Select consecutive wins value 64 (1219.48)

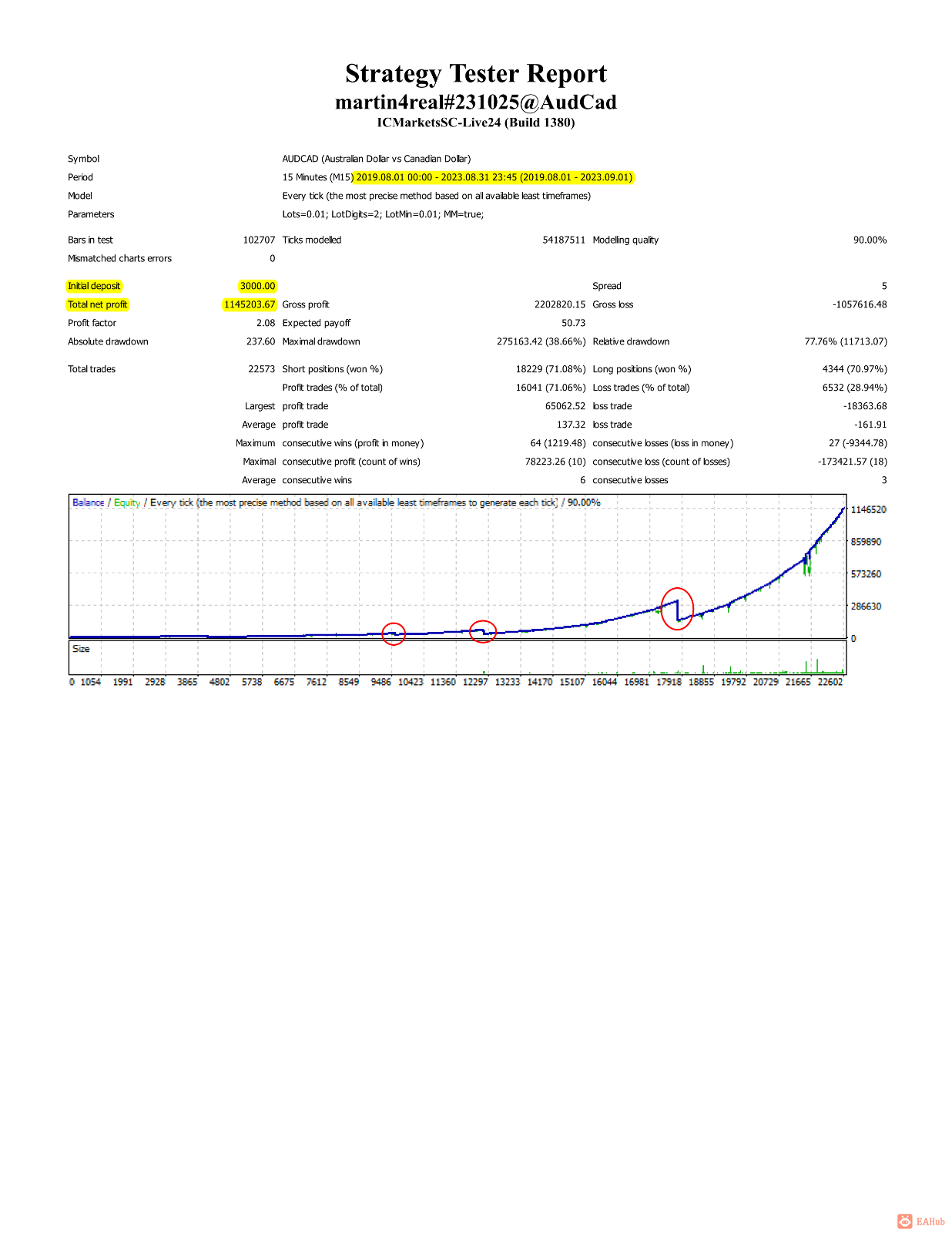click(x=558, y=443)
